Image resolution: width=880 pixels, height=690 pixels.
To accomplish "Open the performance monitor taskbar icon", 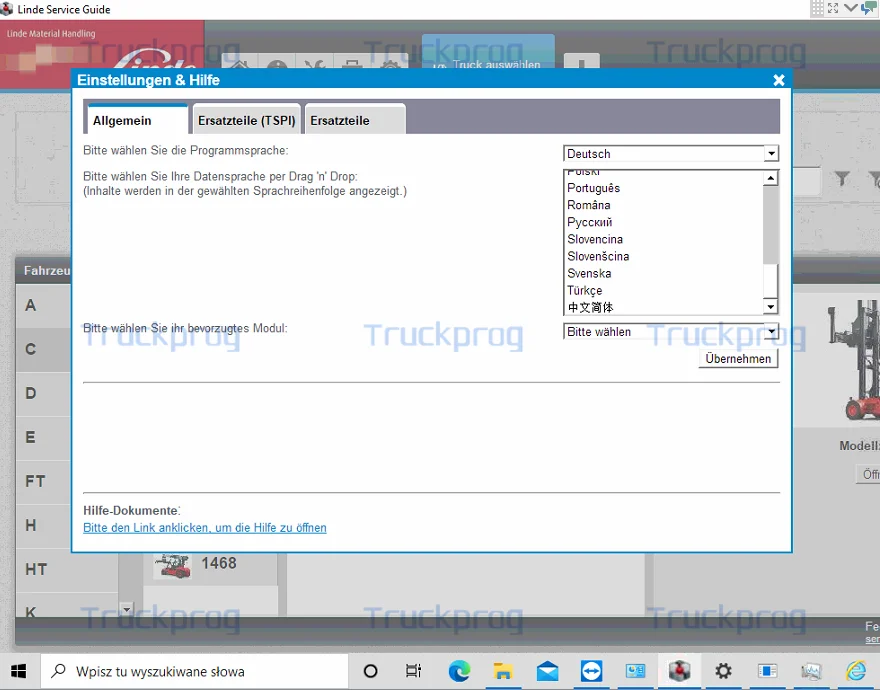I will 812,671.
